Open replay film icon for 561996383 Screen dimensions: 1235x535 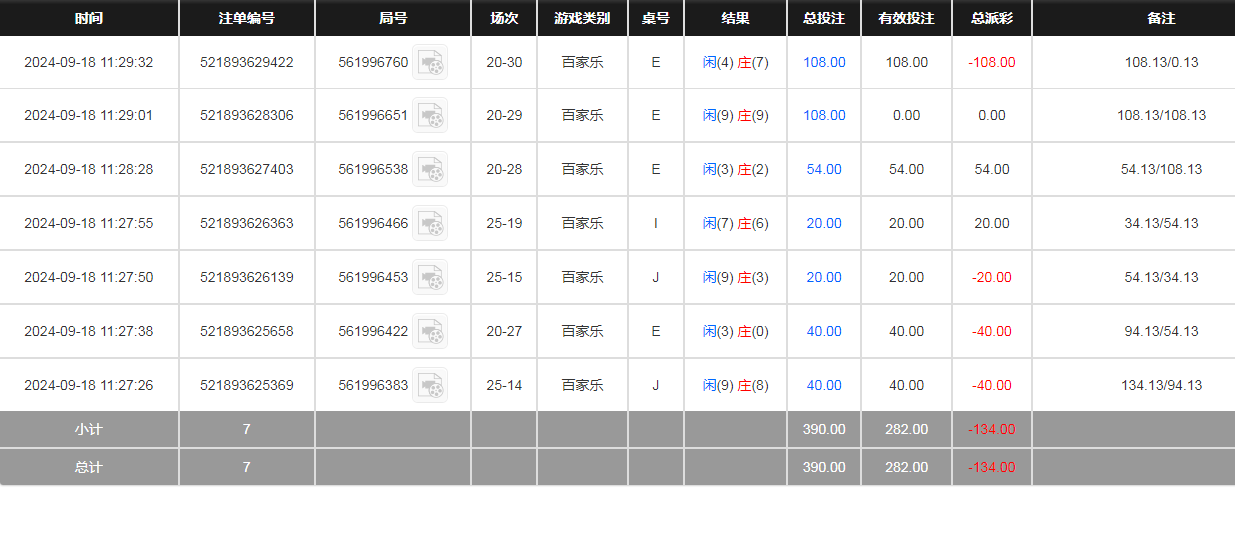tap(430, 386)
